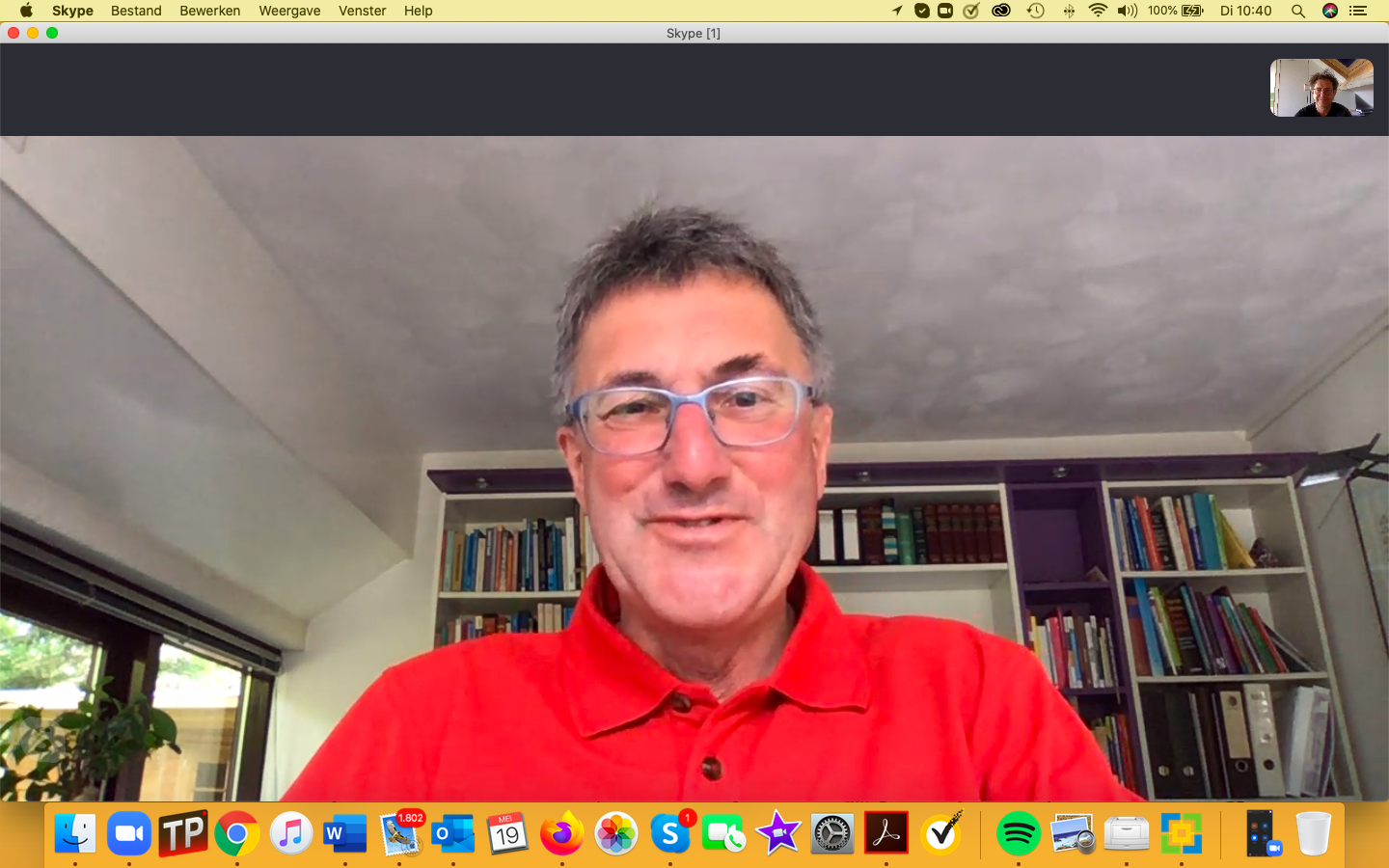Open Outlook from the dock

[453, 833]
